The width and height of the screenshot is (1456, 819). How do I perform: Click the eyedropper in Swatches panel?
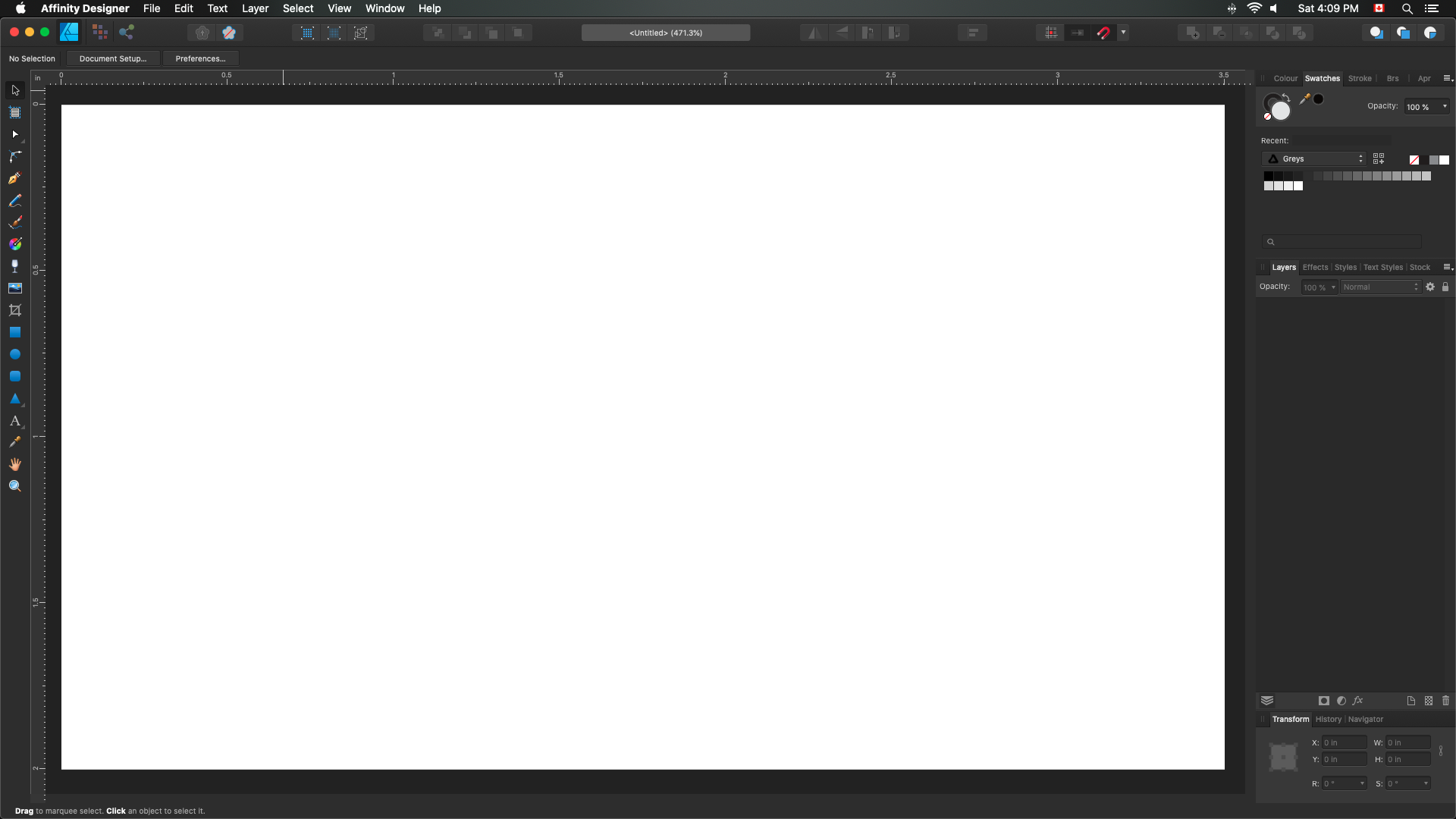pos(1305,99)
